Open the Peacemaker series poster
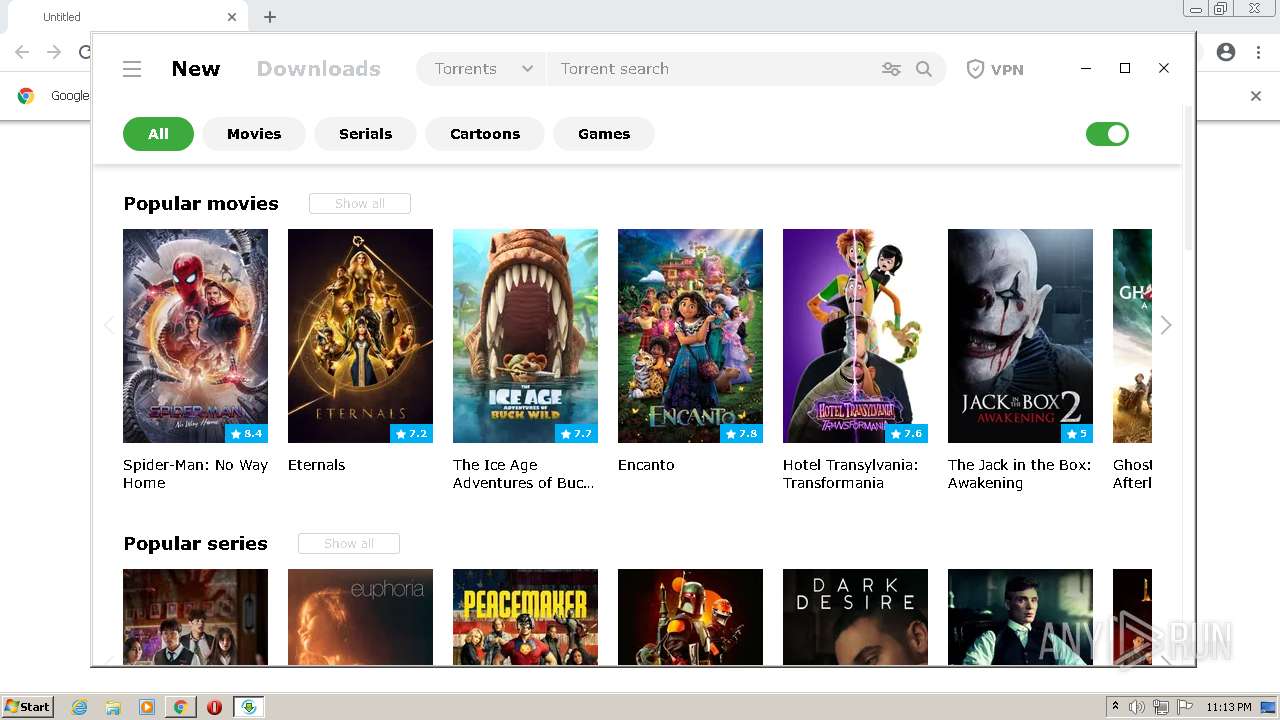 [525, 617]
